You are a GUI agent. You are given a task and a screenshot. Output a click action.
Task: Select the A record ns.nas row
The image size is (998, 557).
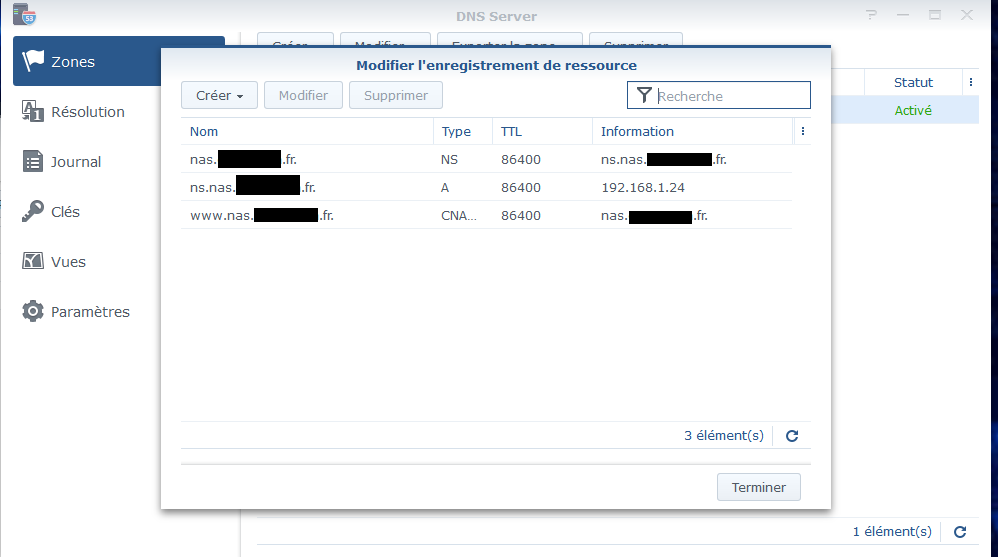(x=486, y=187)
